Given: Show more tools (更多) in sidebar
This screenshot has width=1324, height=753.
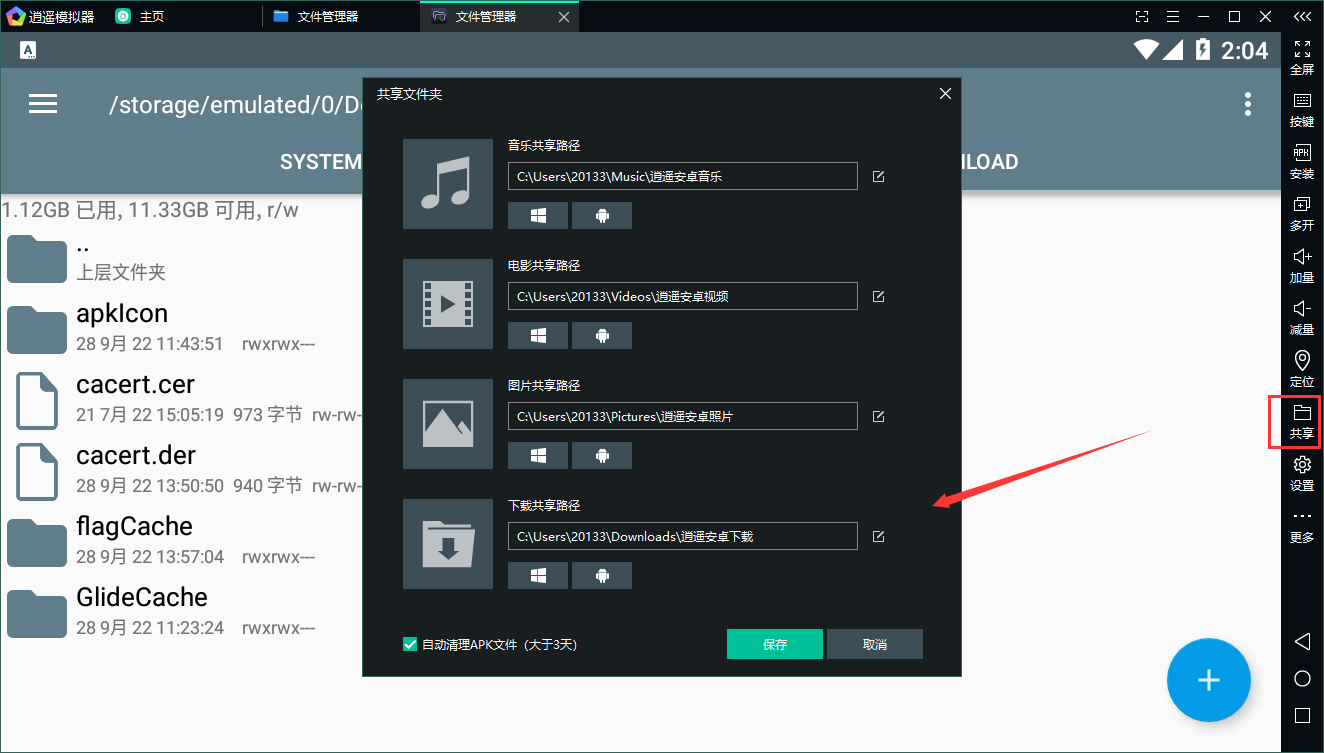Looking at the screenshot, I should (1302, 526).
